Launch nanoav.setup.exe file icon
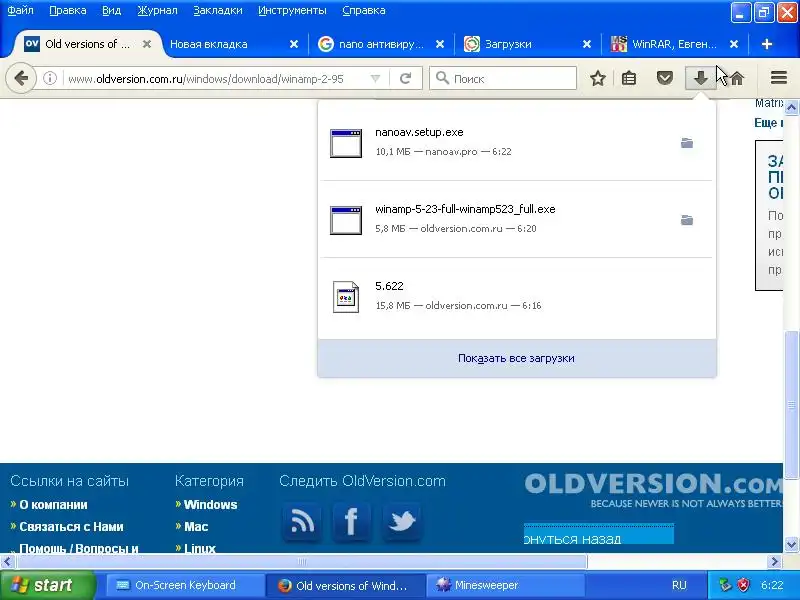 pyautogui.click(x=346, y=143)
